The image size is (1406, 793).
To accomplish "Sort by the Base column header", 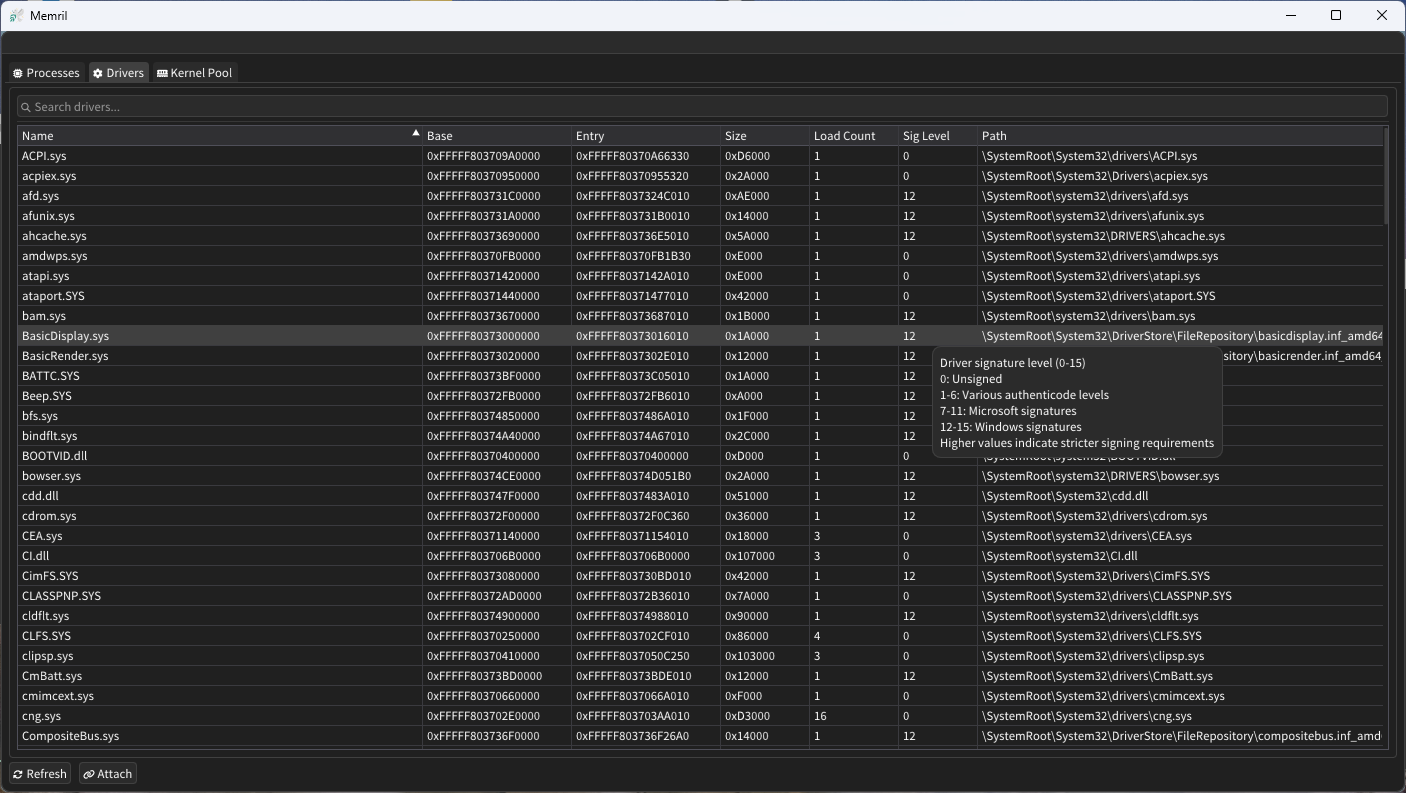I will click(x=497, y=136).
